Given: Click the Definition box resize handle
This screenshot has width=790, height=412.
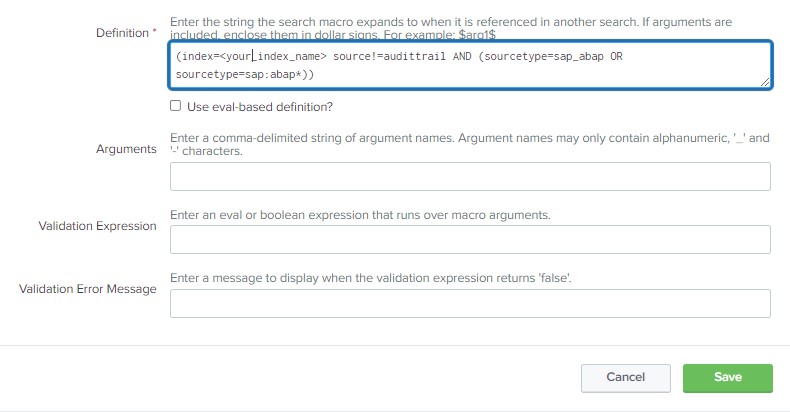Looking at the screenshot, I should point(765,82).
